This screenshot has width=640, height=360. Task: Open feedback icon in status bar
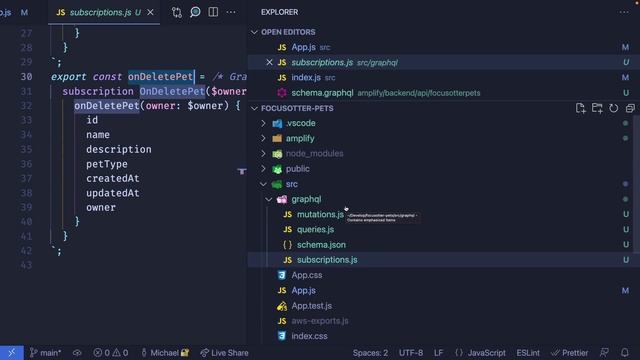[x=604, y=353]
